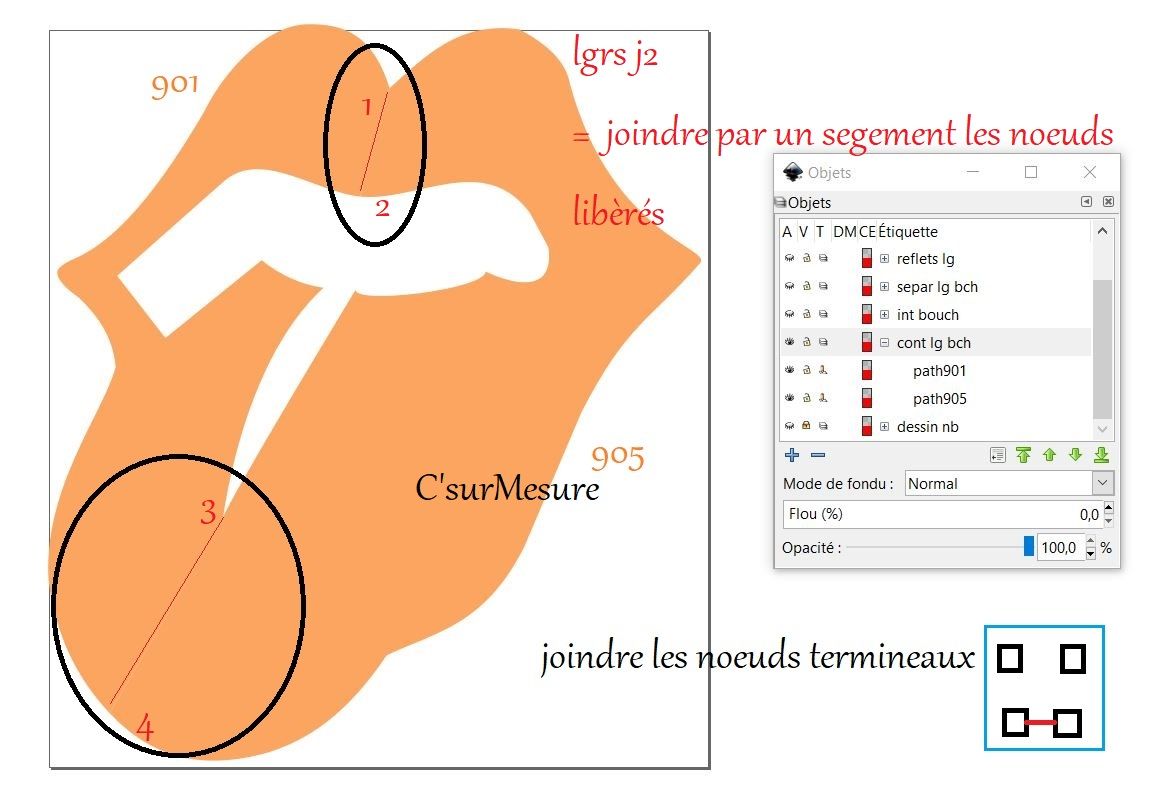Increase Opacité with the up arrow
This screenshot has height=799, width=1156.
(1090, 542)
